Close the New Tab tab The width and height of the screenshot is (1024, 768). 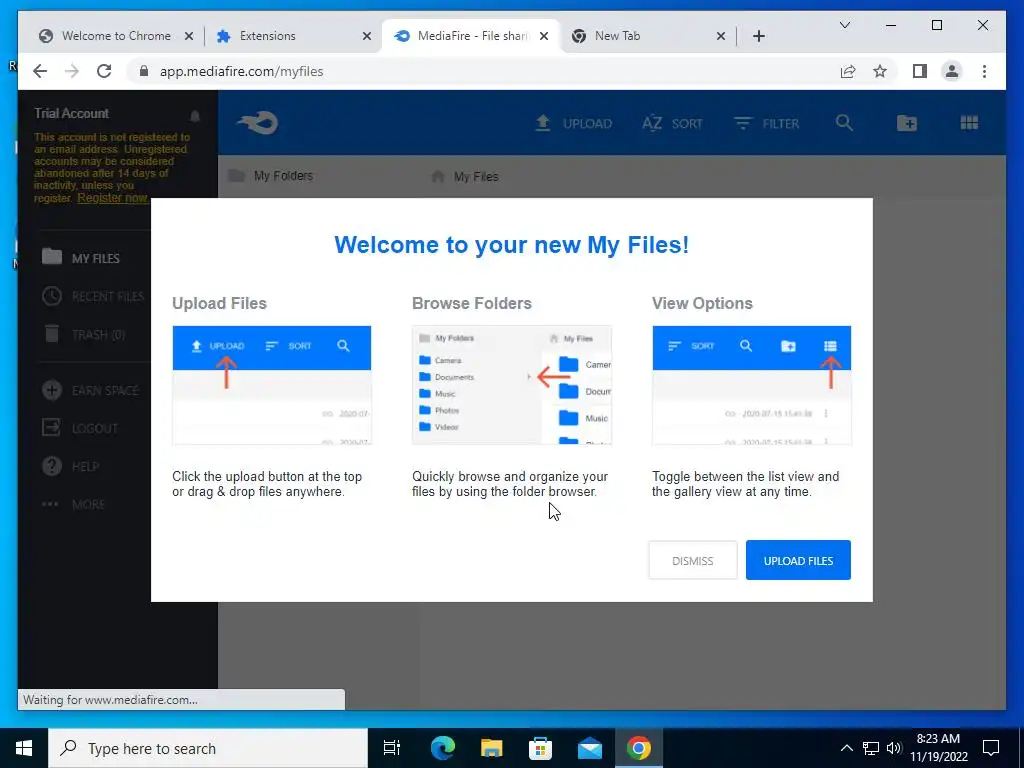tap(721, 36)
